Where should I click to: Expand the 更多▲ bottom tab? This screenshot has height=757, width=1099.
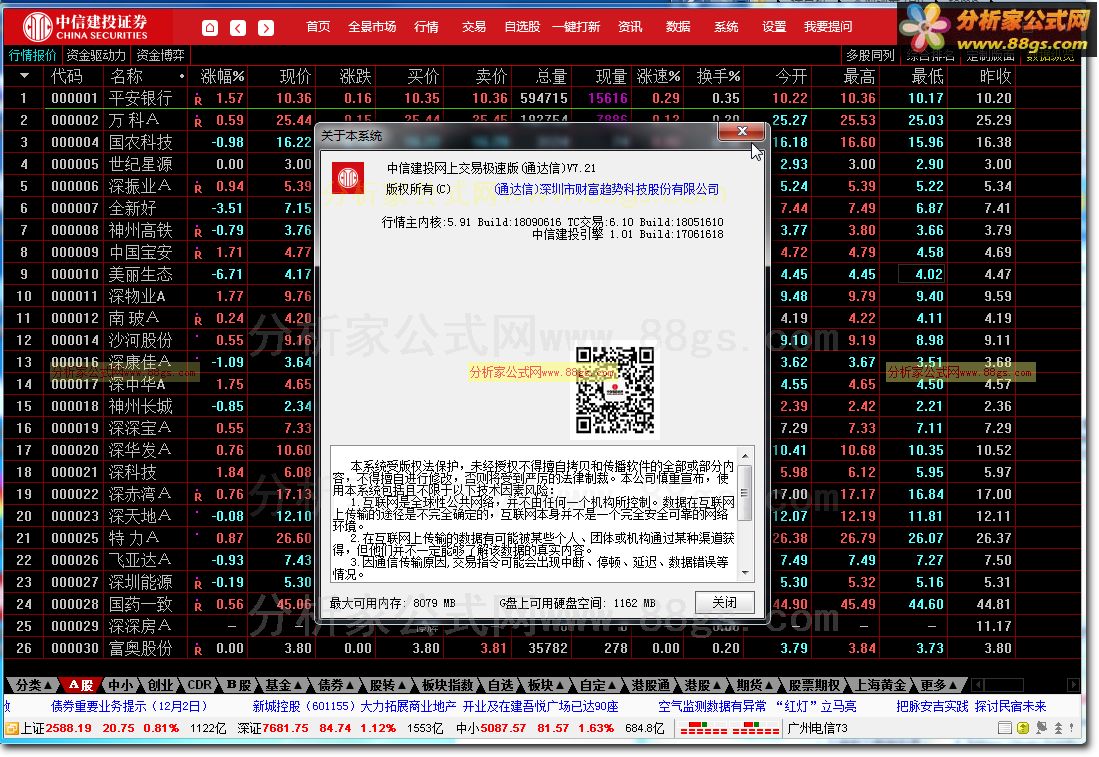(938, 685)
